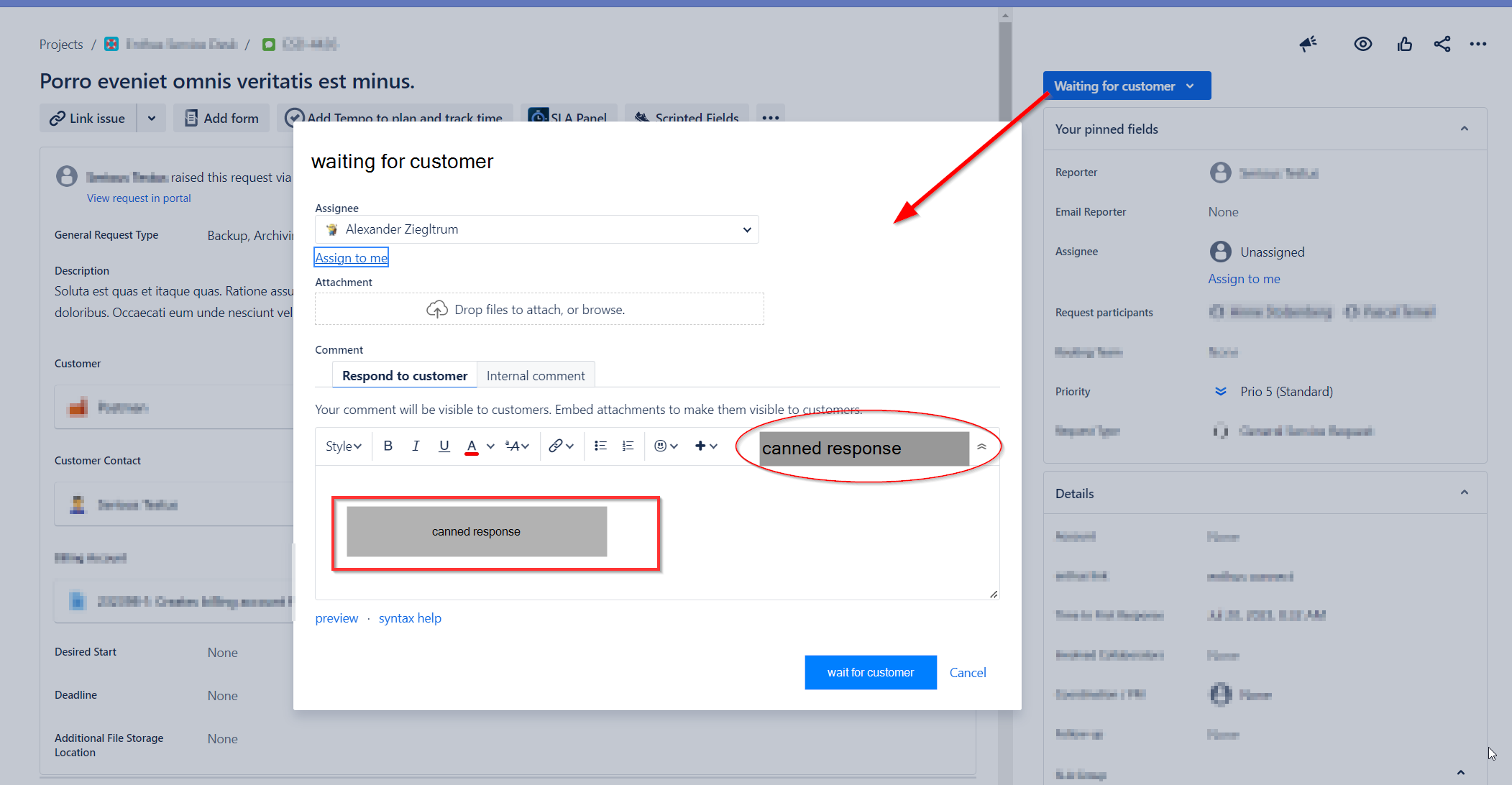The height and width of the screenshot is (785, 1512).
Task: Open the Waiting for customer status dropdown
Action: pos(1126,86)
